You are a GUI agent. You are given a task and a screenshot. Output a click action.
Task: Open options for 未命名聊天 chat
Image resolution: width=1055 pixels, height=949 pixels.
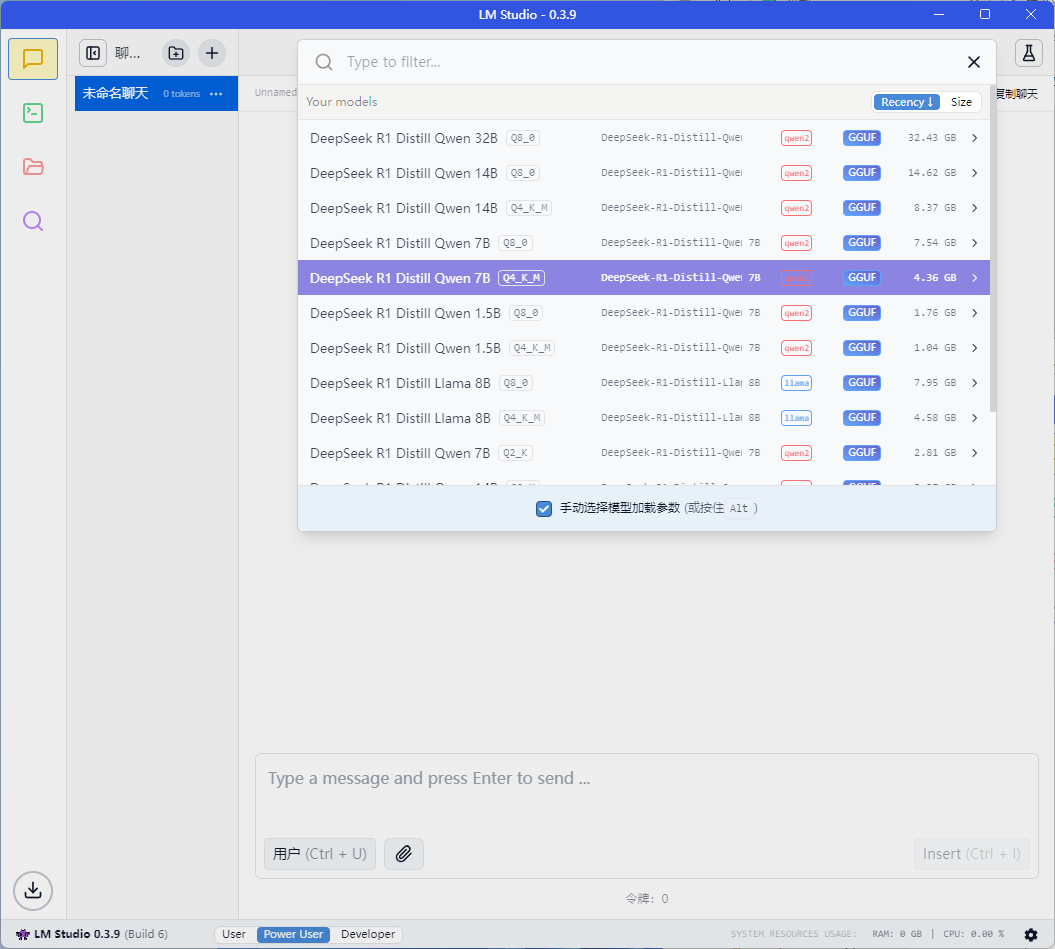tap(216, 94)
